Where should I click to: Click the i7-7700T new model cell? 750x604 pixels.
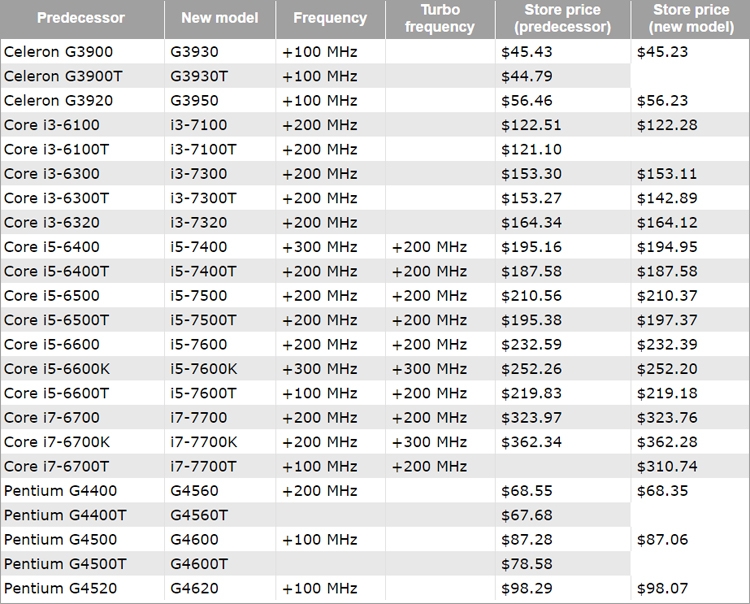coord(204,467)
